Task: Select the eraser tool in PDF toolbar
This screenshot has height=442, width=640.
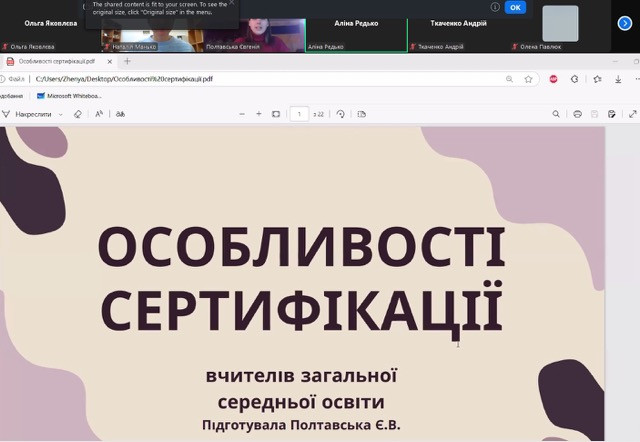Action: tap(78, 114)
